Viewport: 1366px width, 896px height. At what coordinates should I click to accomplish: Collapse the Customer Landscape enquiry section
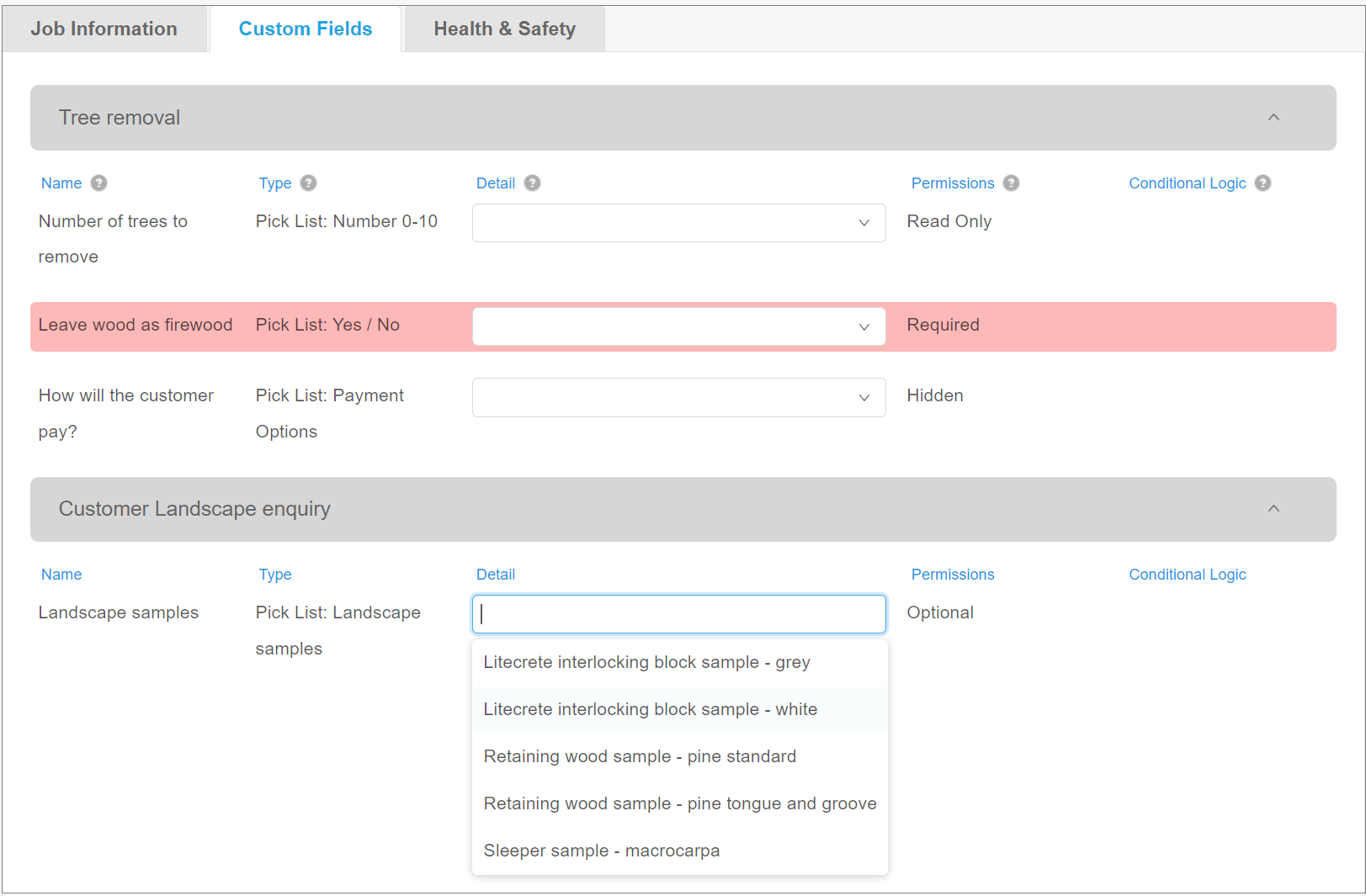pyautogui.click(x=1273, y=509)
